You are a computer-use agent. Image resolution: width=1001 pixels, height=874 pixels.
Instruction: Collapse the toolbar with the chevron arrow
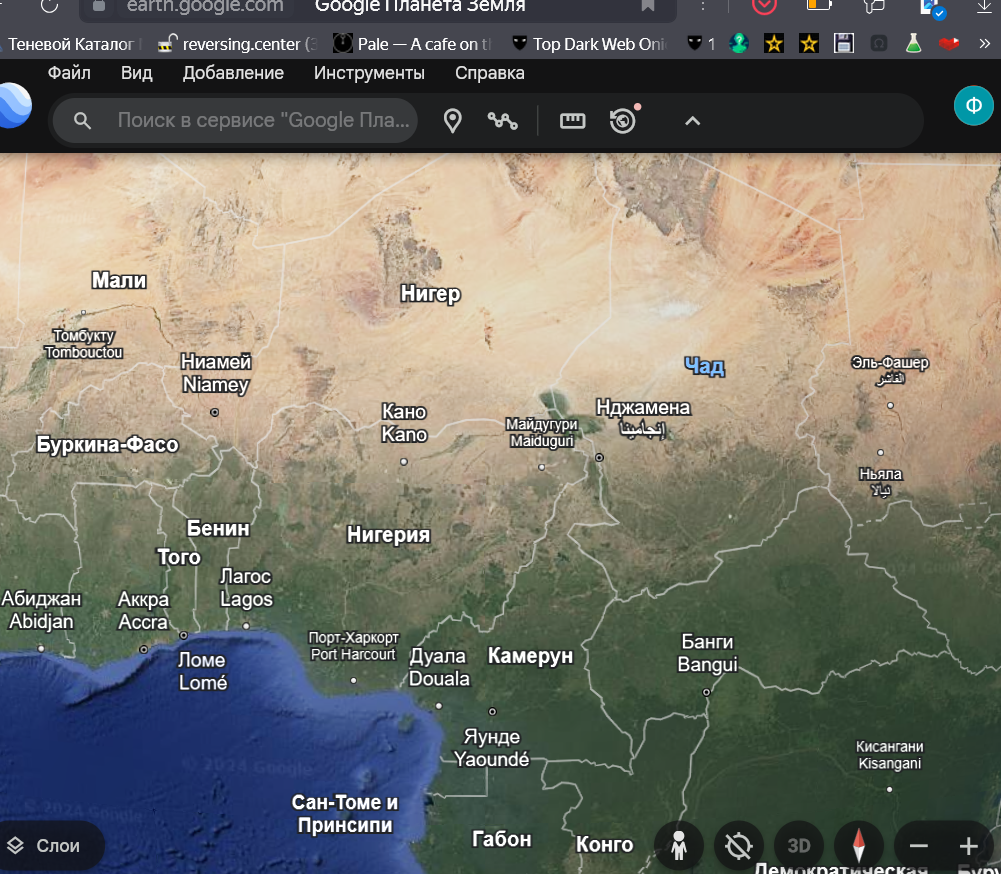pyautogui.click(x=692, y=121)
